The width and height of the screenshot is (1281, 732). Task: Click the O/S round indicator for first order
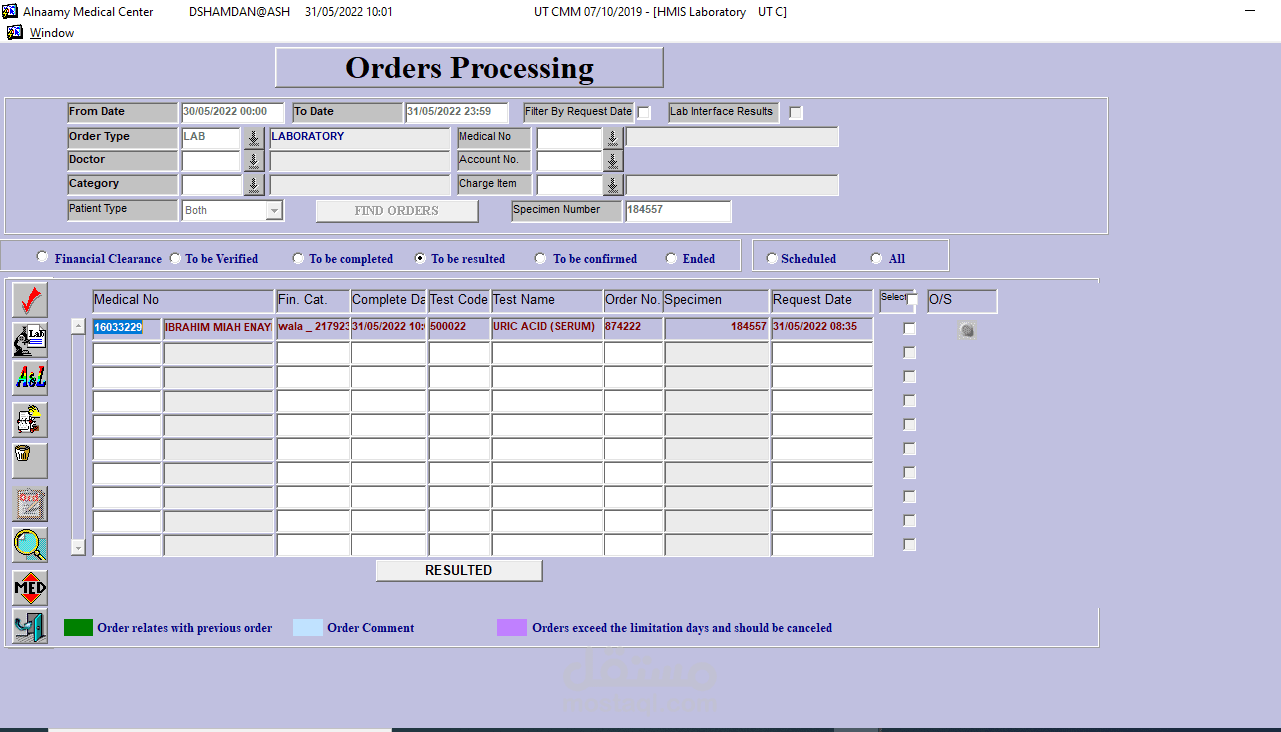[x=966, y=329]
